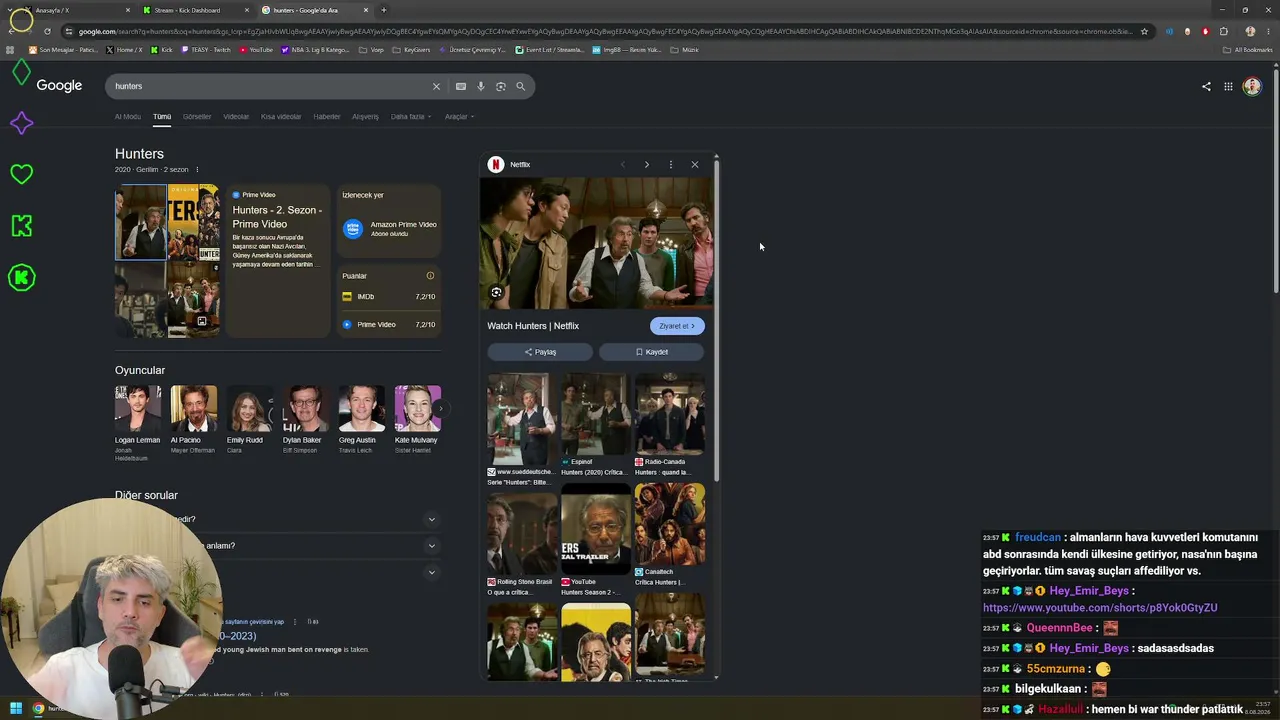Select the 'Haberler' search tab
1280x720 pixels.
click(327, 117)
